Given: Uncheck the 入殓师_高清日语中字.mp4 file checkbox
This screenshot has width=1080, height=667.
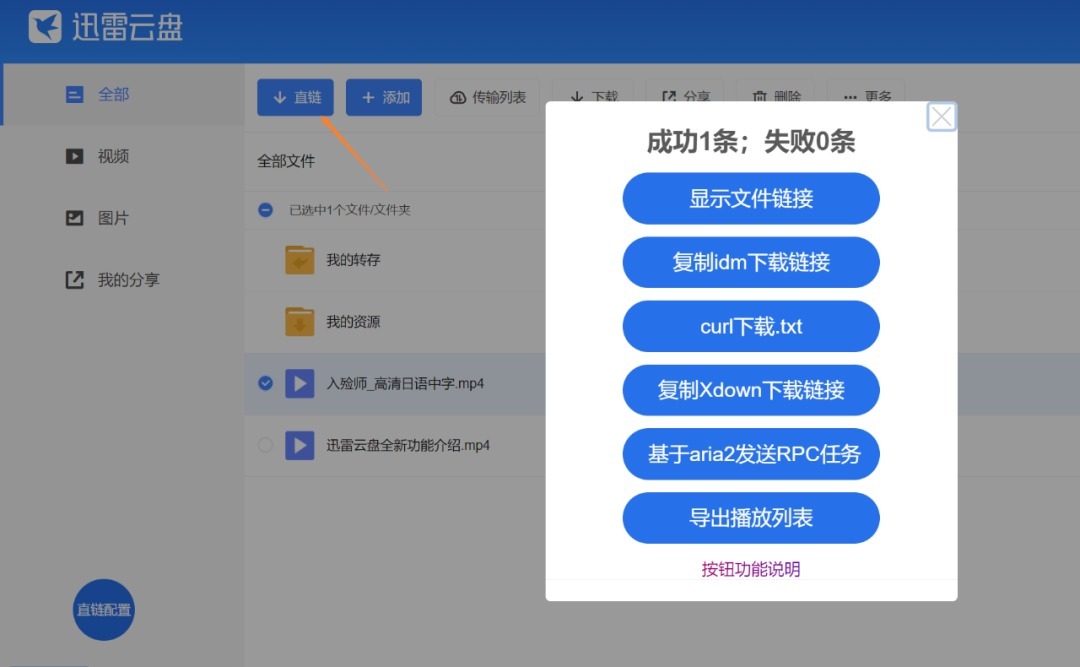Looking at the screenshot, I should [x=265, y=383].
